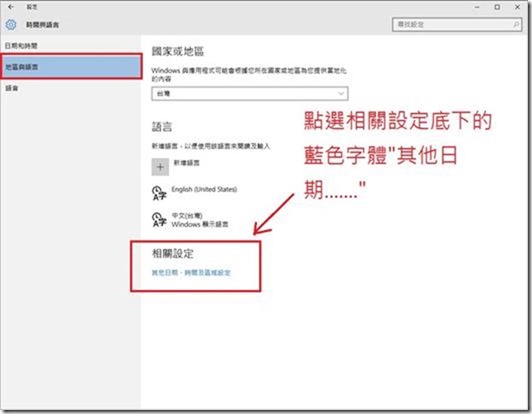Viewport: 532px width, 414px height.
Task: Click the plus icon to add a language
Action: click(x=160, y=167)
